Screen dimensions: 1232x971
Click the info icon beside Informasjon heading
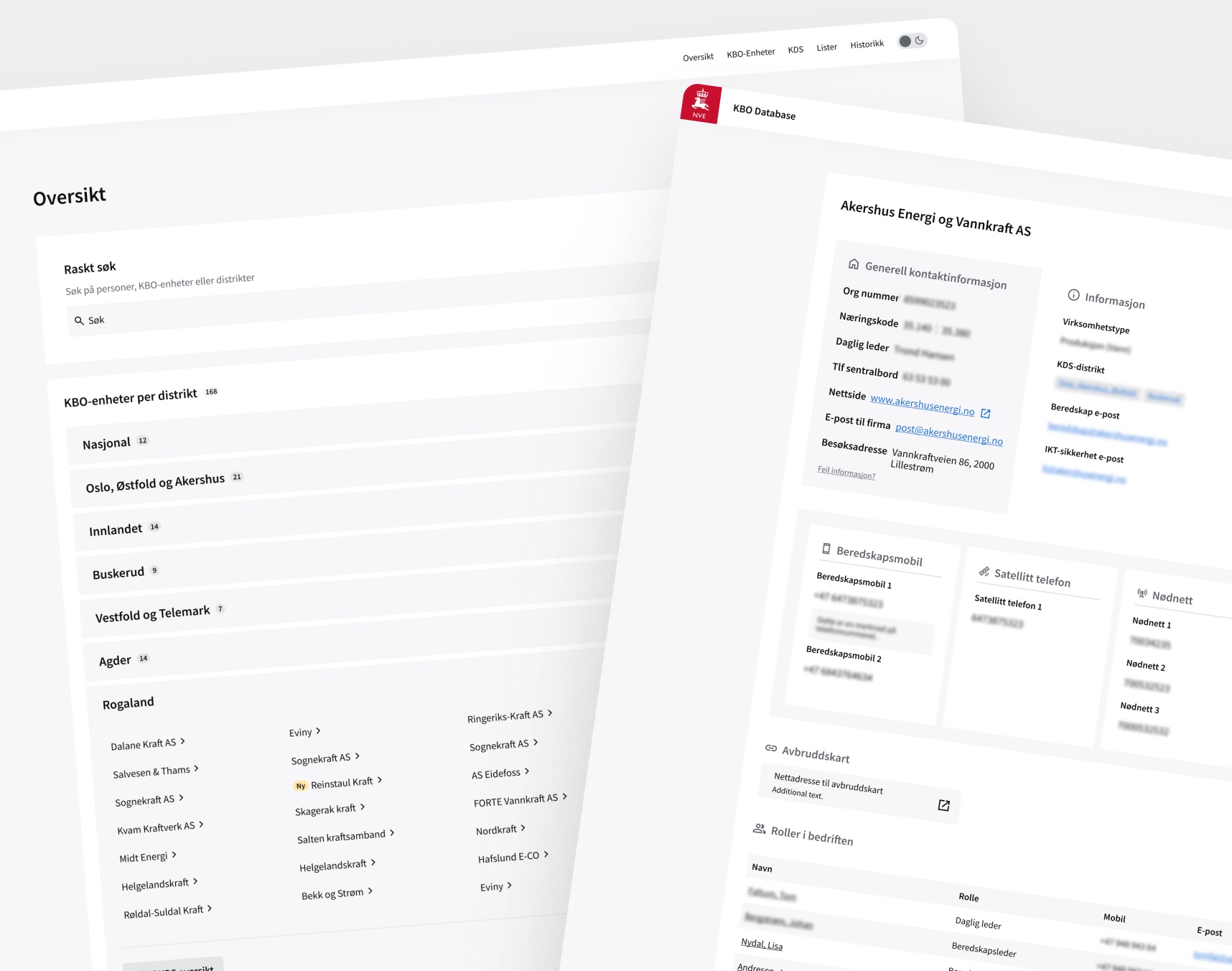pos(1073,295)
